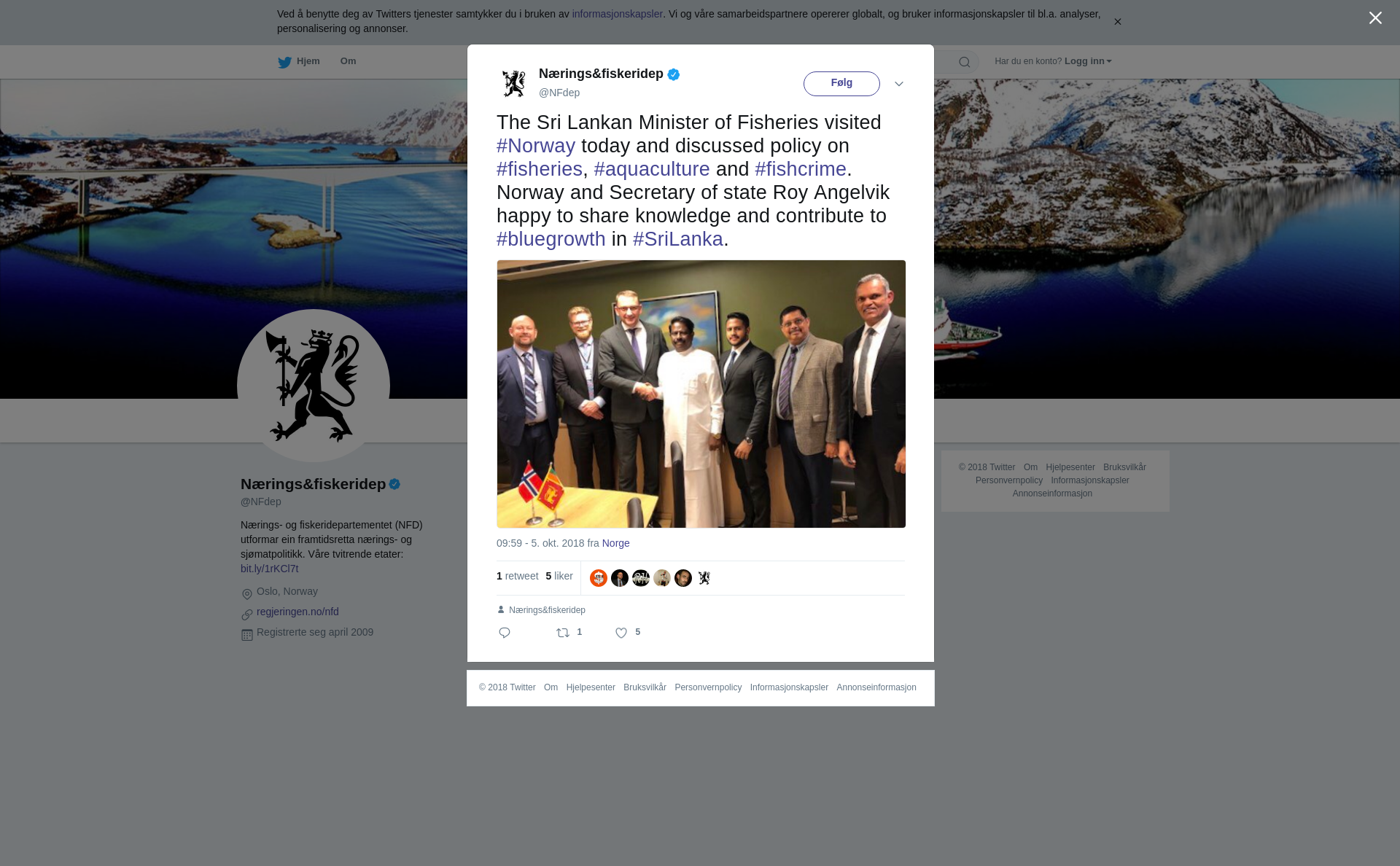Open the first liker's orange avatar
This screenshot has height=866, width=1400.
tap(599, 578)
